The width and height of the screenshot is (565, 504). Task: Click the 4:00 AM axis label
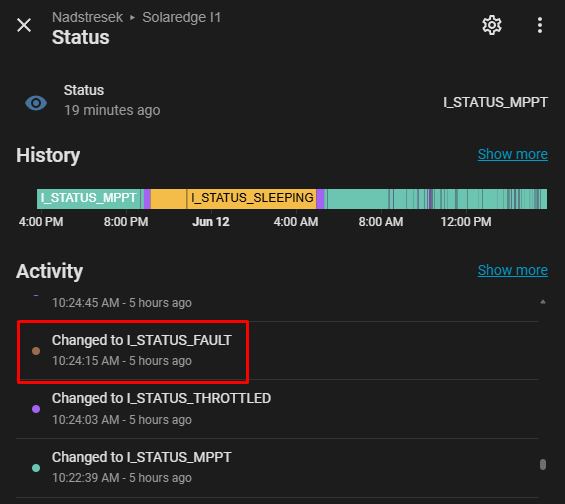[x=296, y=222]
